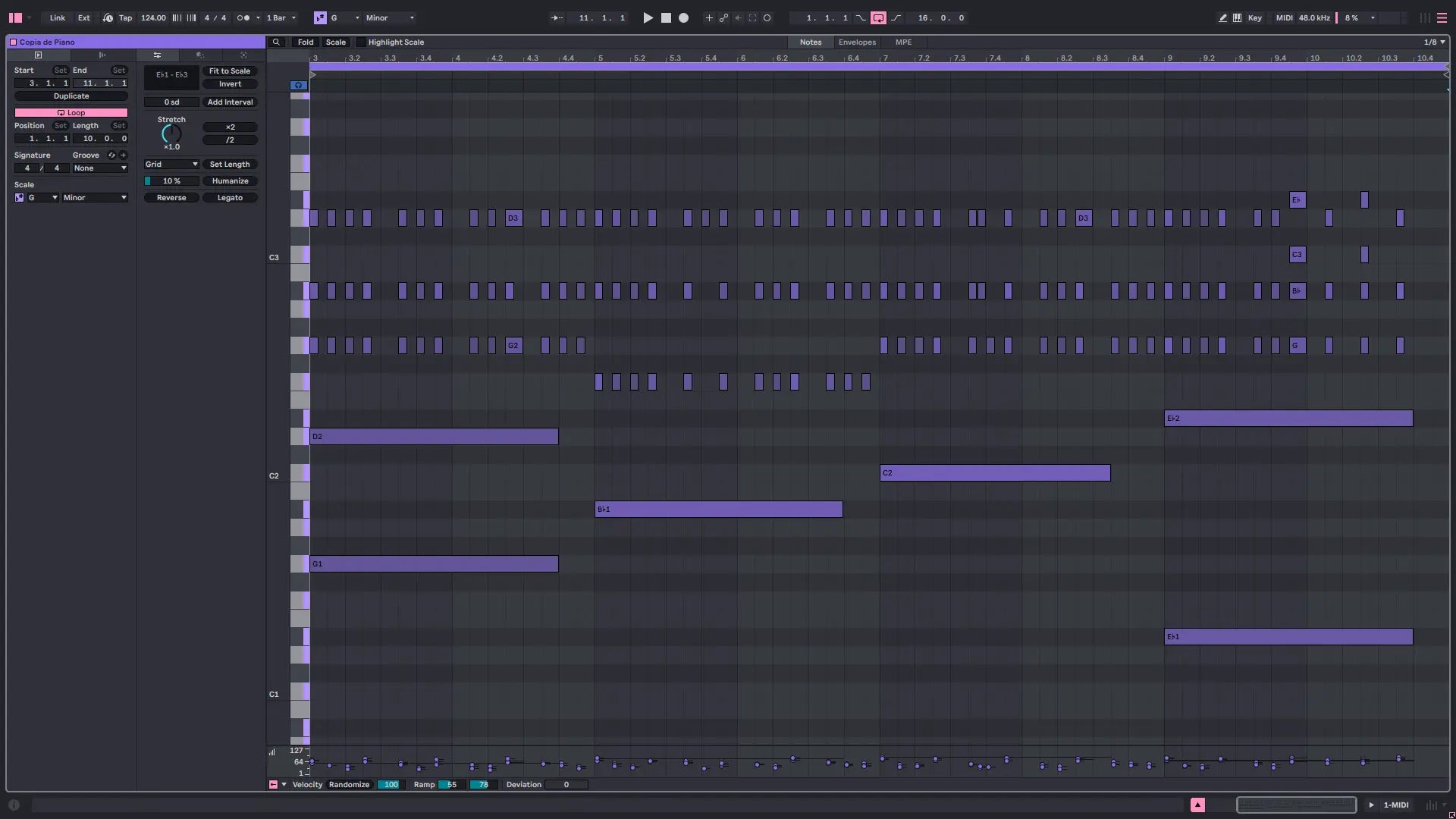Click the magnifier search icon in the clip editor
1456x819 pixels.
click(276, 42)
